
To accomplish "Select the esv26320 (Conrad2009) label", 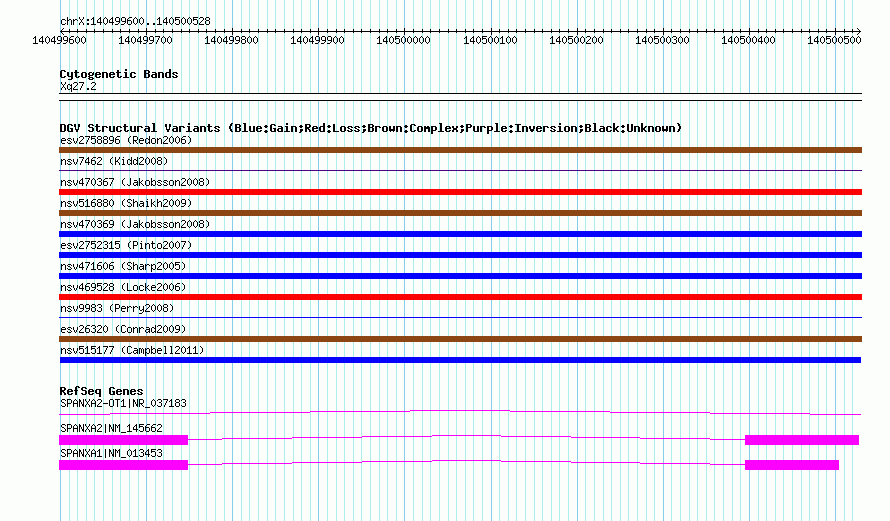I will (123, 329).
